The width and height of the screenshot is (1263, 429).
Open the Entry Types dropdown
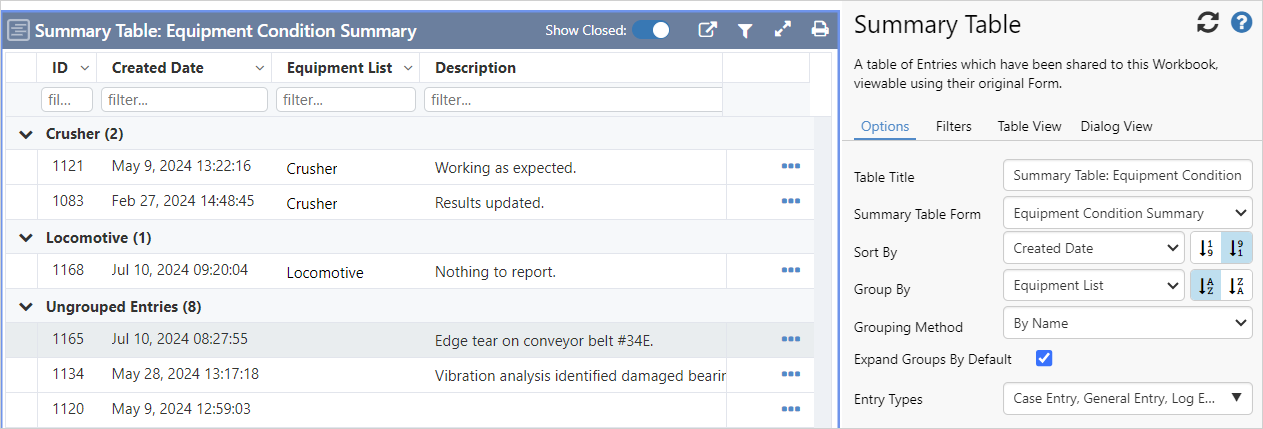coord(1127,399)
